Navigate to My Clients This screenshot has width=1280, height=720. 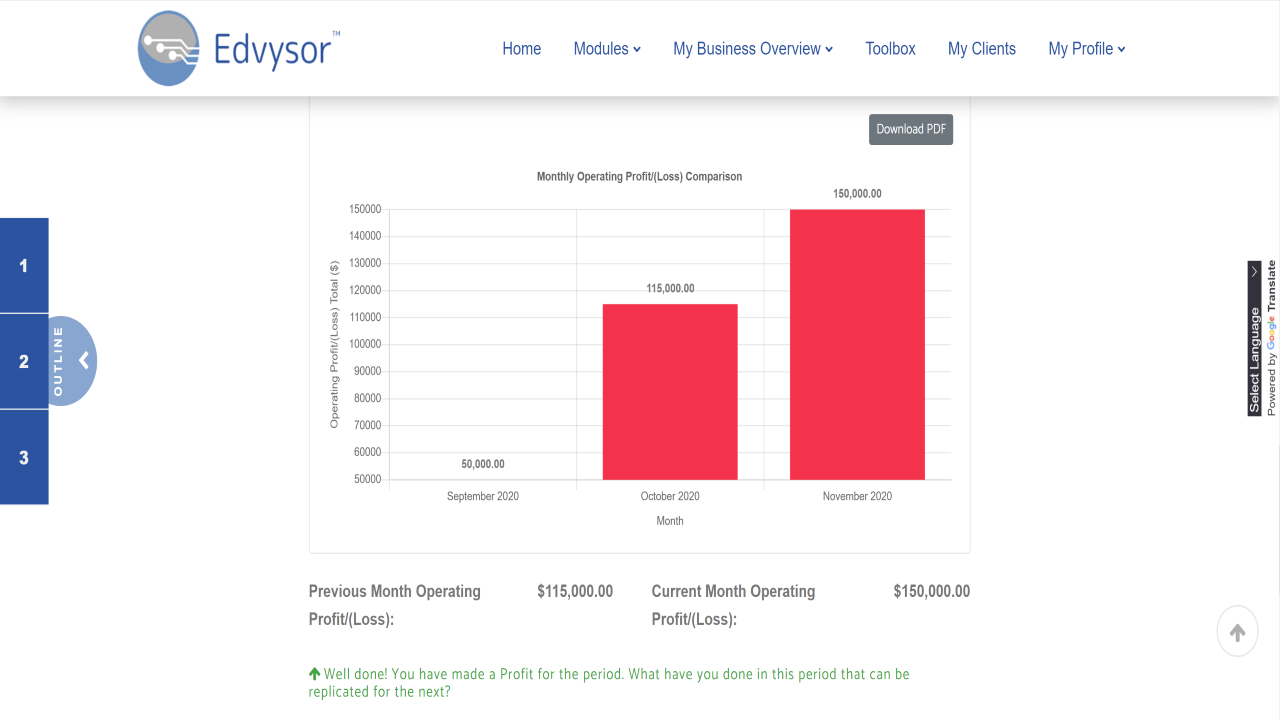[x=982, y=49]
